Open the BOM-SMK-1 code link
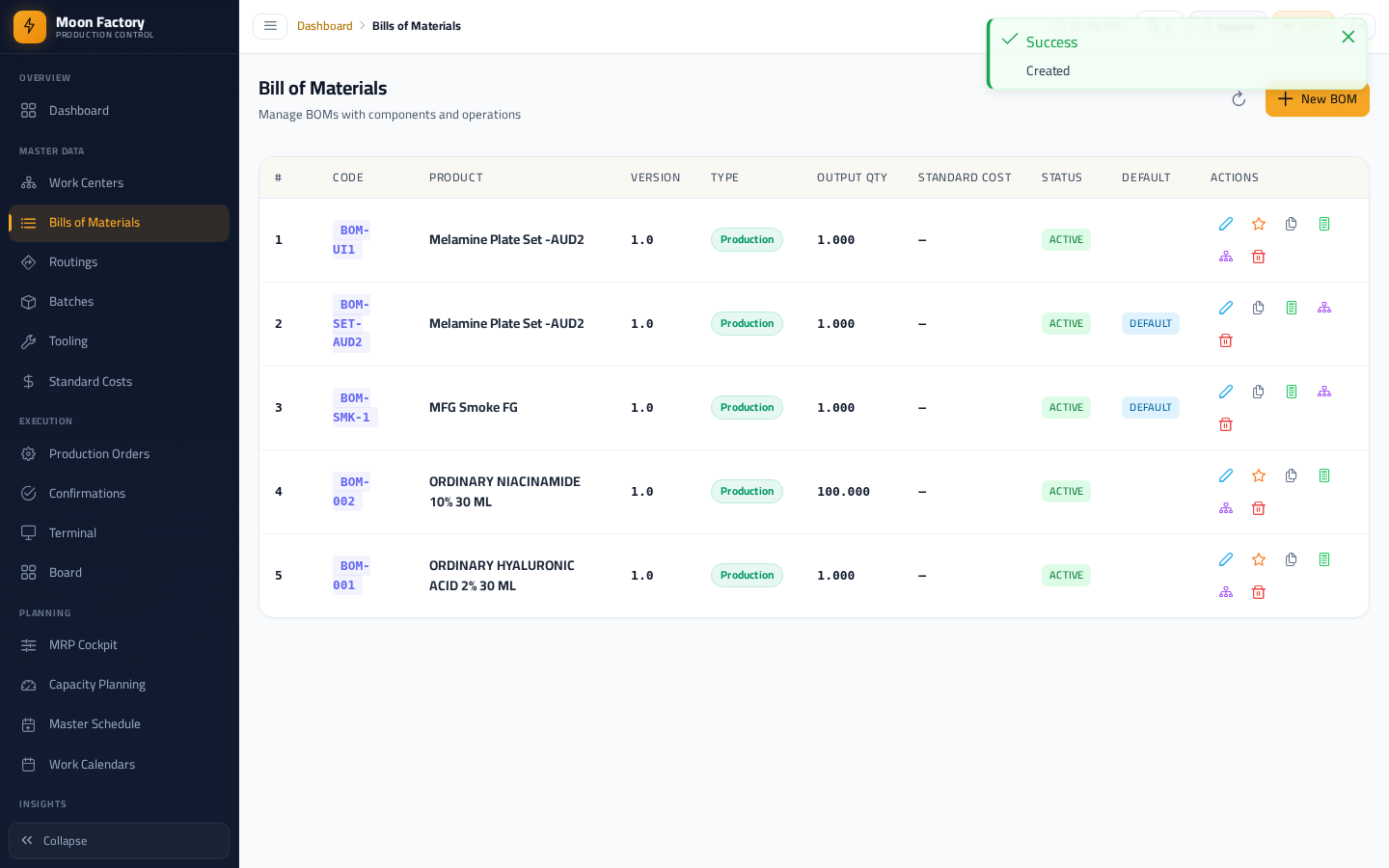1389x868 pixels. (352, 408)
